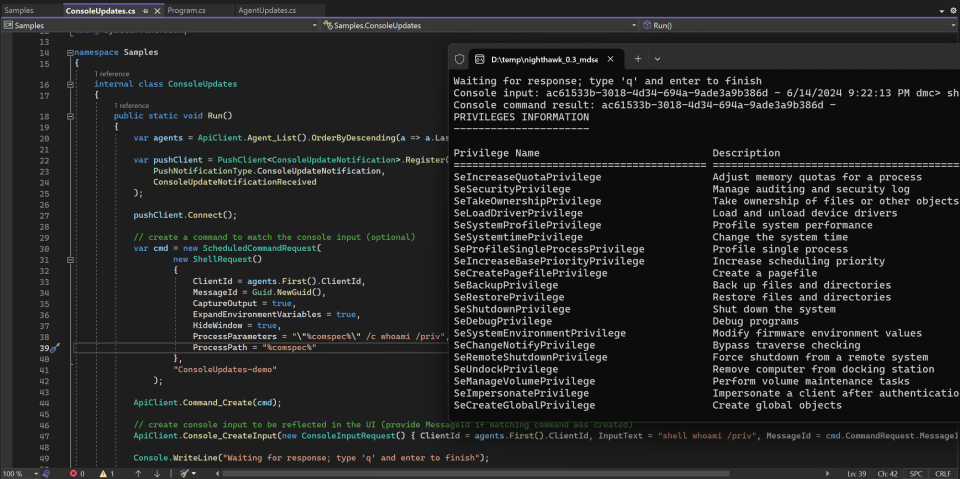
Task: Pin the ConsoleUpdates.cs tab
Action: (146, 10)
